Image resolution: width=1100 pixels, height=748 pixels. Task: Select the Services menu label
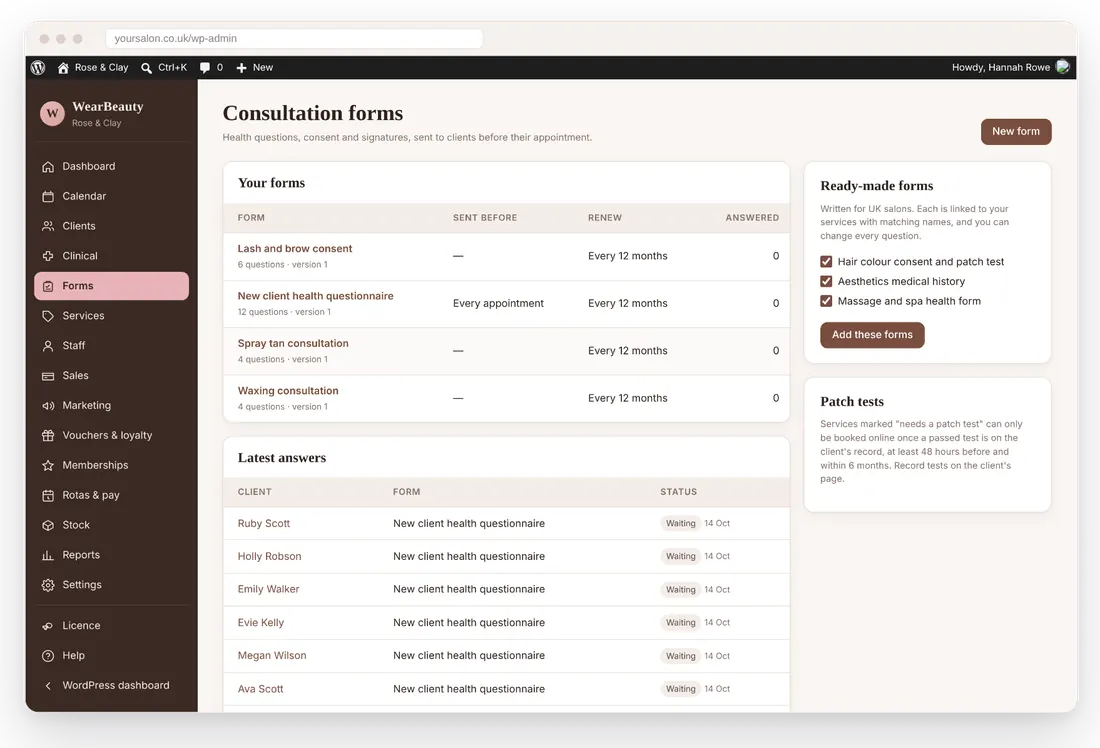(83, 316)
